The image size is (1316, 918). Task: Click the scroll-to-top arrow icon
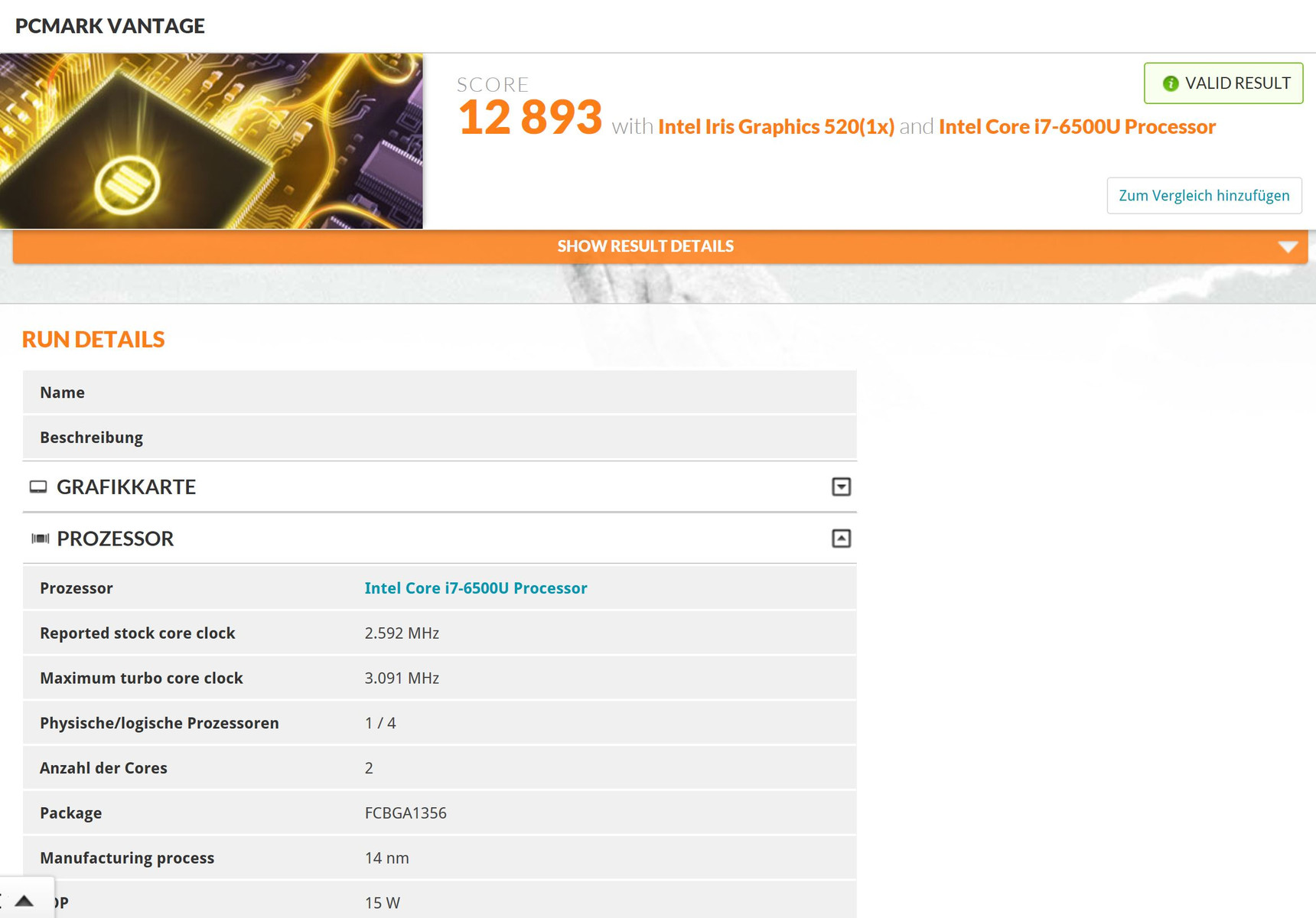24,900
